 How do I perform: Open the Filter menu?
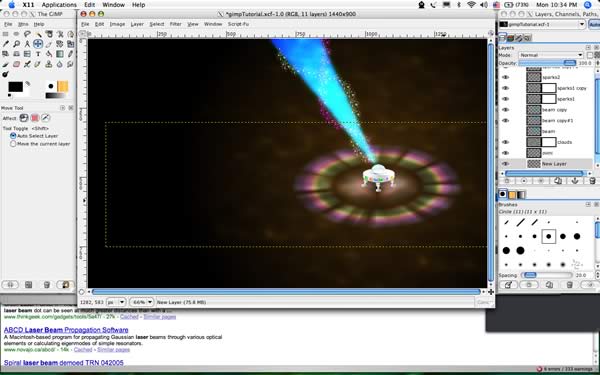(x=175, y=24)
